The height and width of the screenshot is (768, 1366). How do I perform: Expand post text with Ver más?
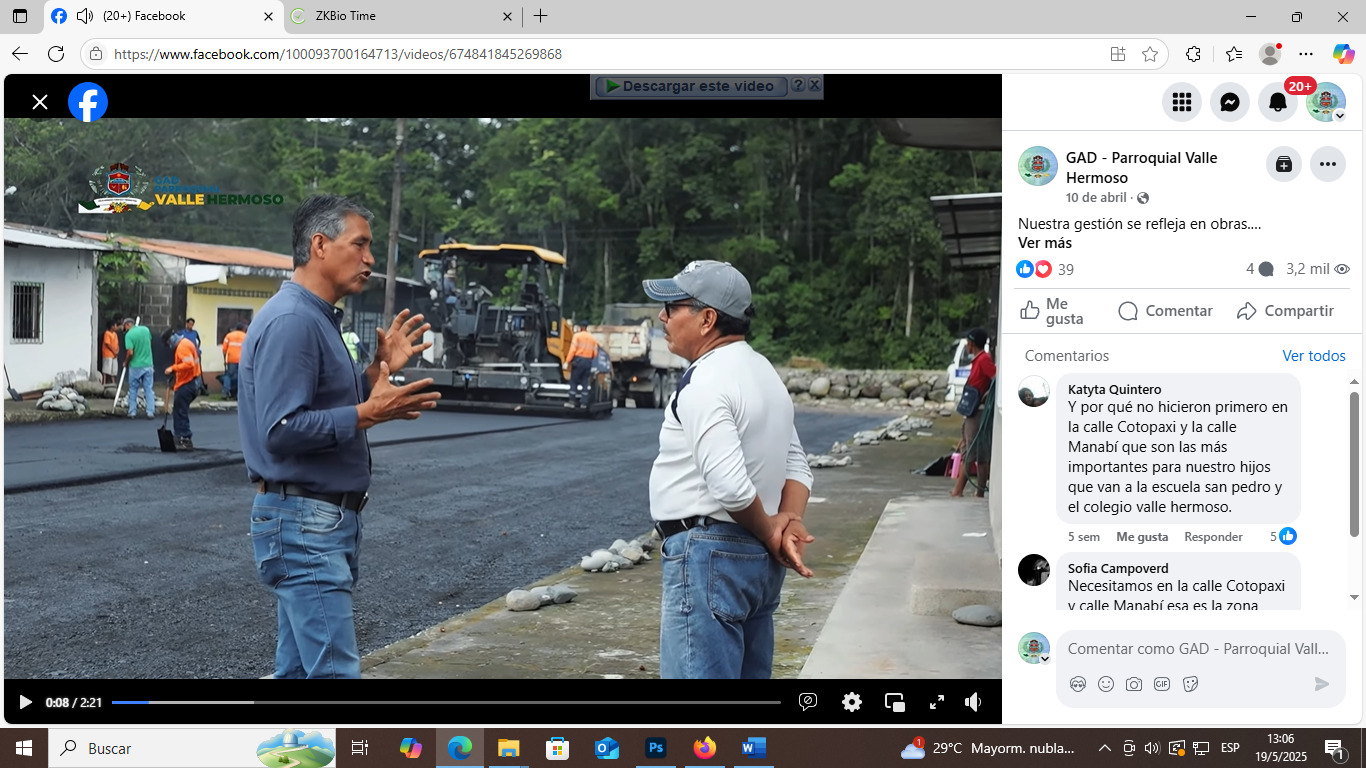pos(1044,243)
